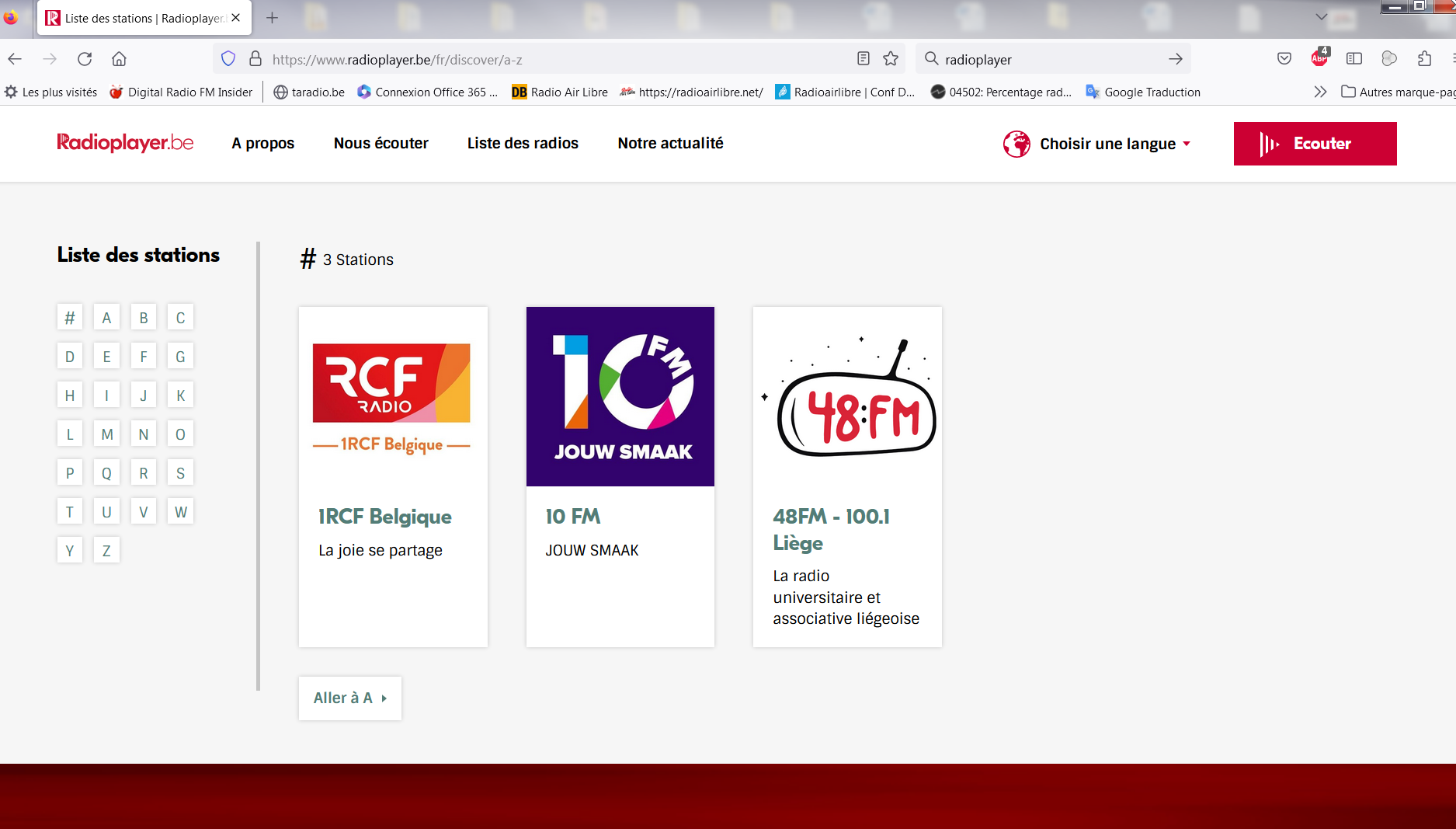
Task: Open the tracking protection shield icon
Action: point(228,59)
